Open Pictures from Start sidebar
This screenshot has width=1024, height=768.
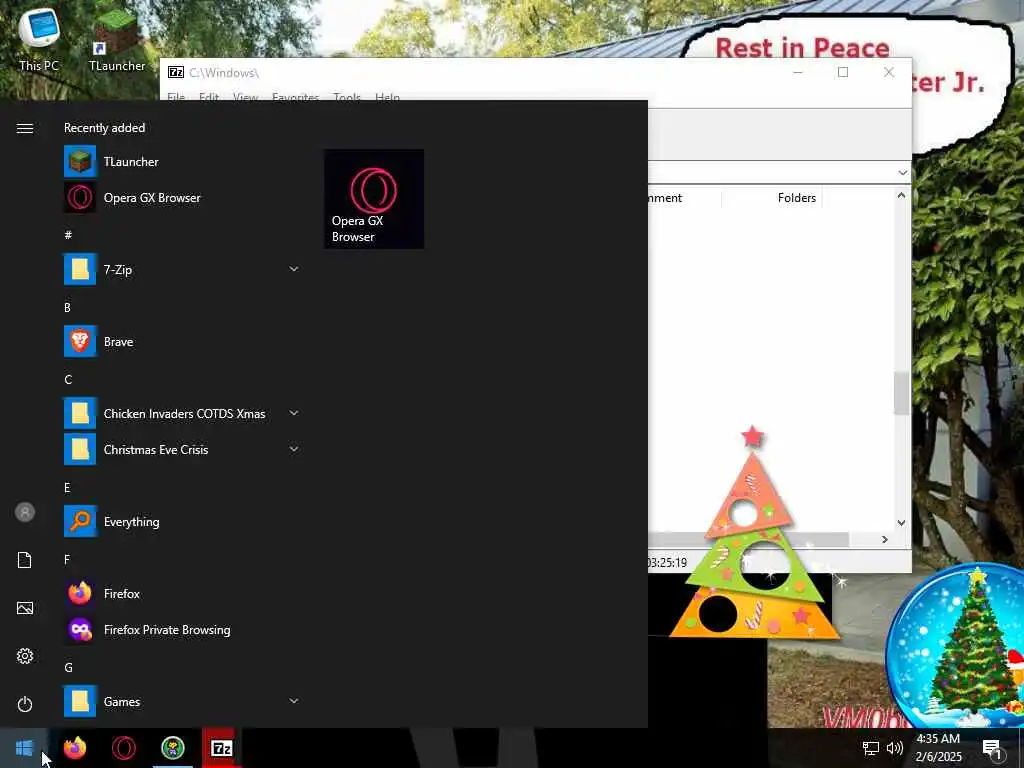(25, 608)
